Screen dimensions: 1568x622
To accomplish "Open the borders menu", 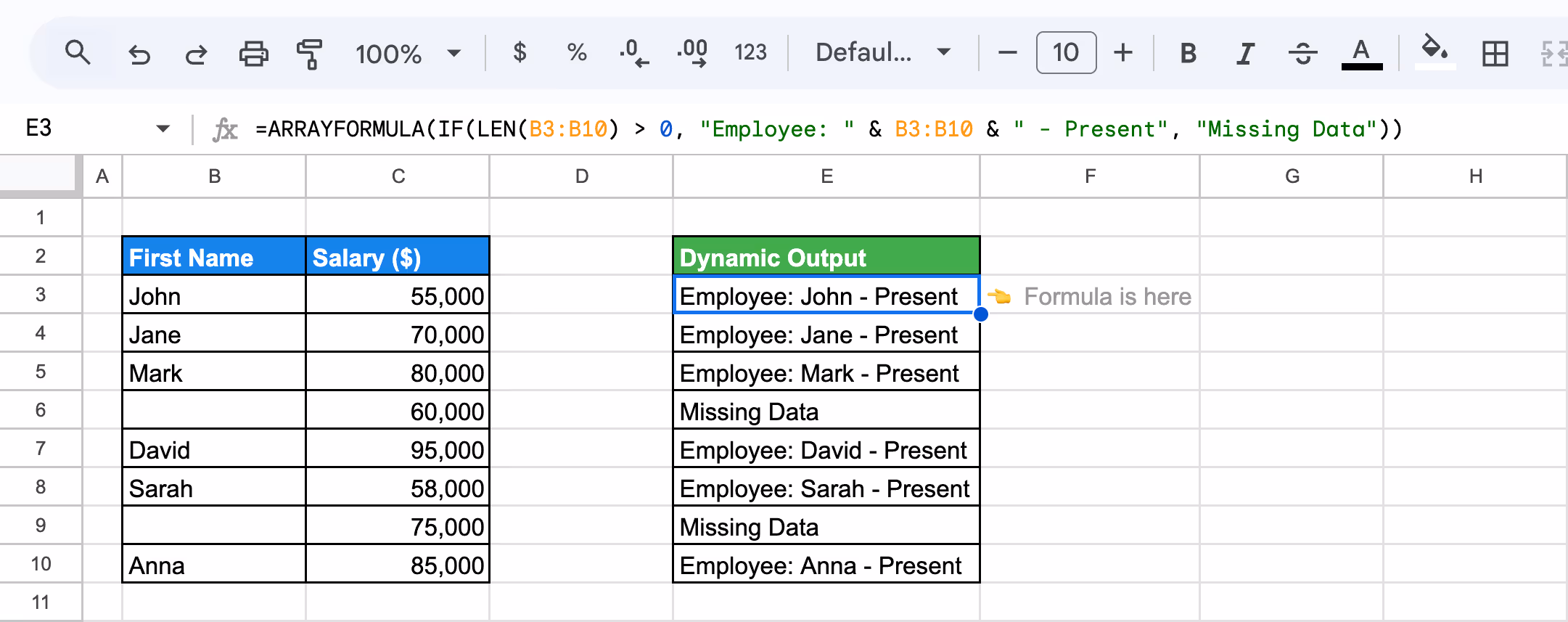I will [1495, 54].
